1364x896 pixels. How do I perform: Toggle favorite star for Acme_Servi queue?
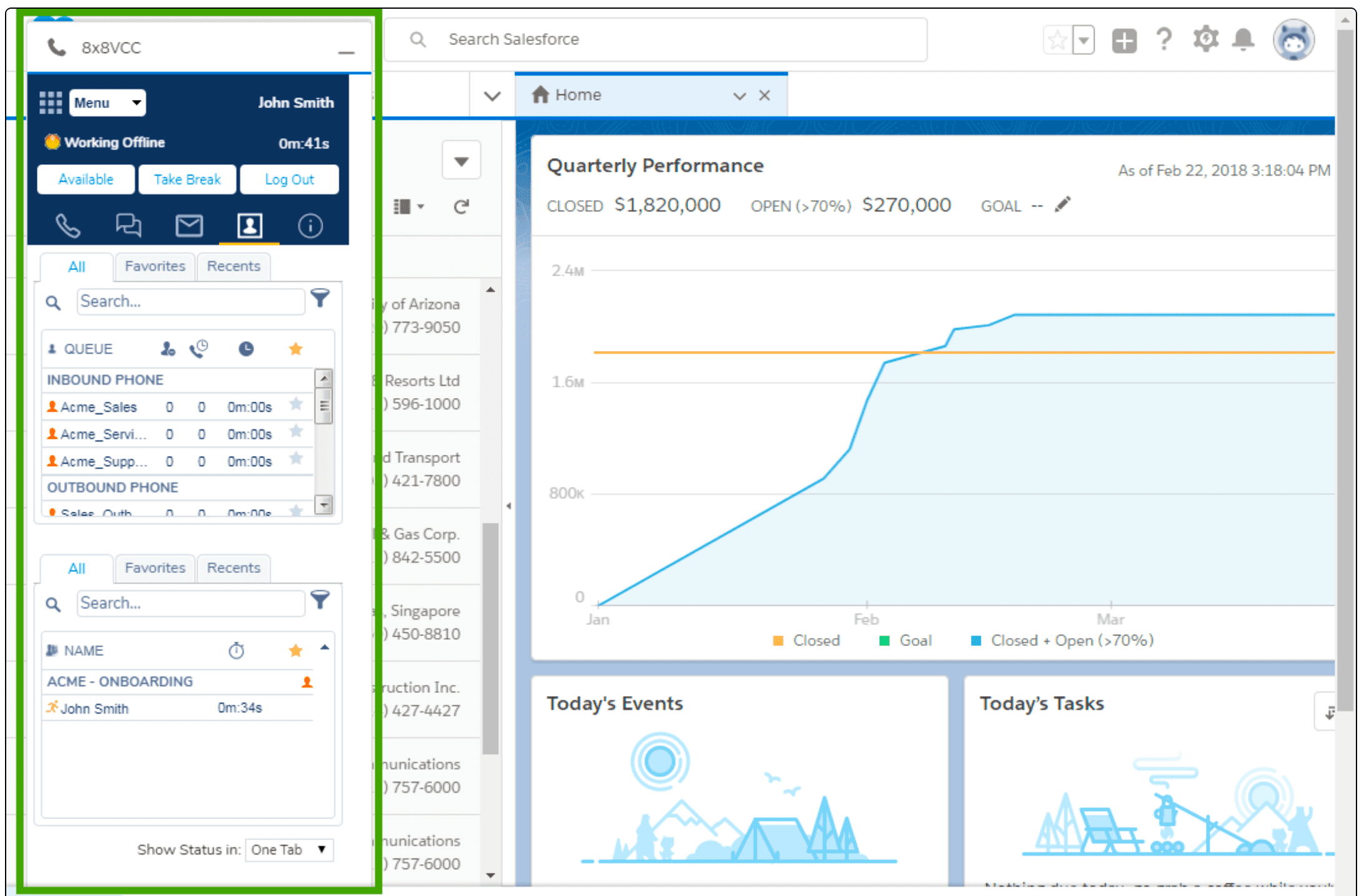point(296,432)
